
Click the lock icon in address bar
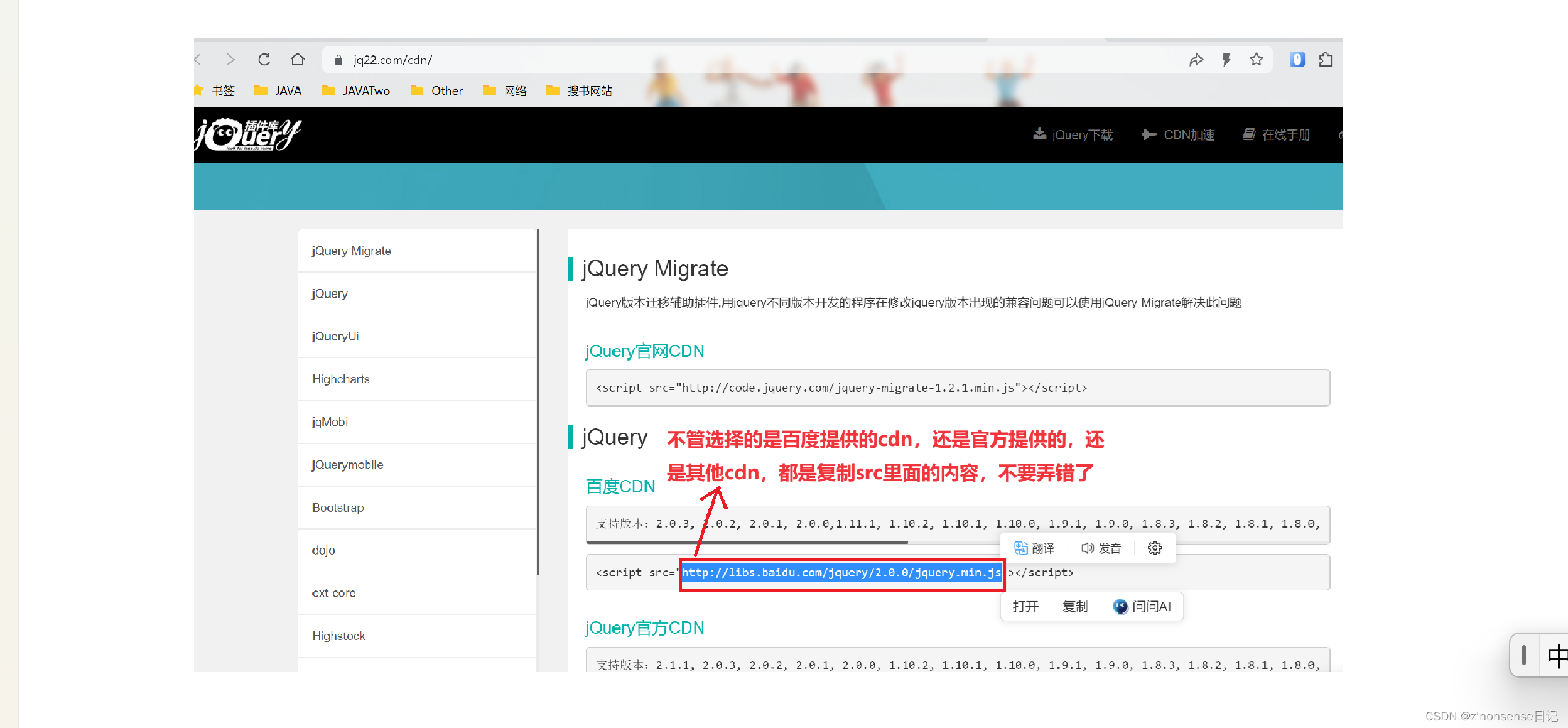coord(338,60)
